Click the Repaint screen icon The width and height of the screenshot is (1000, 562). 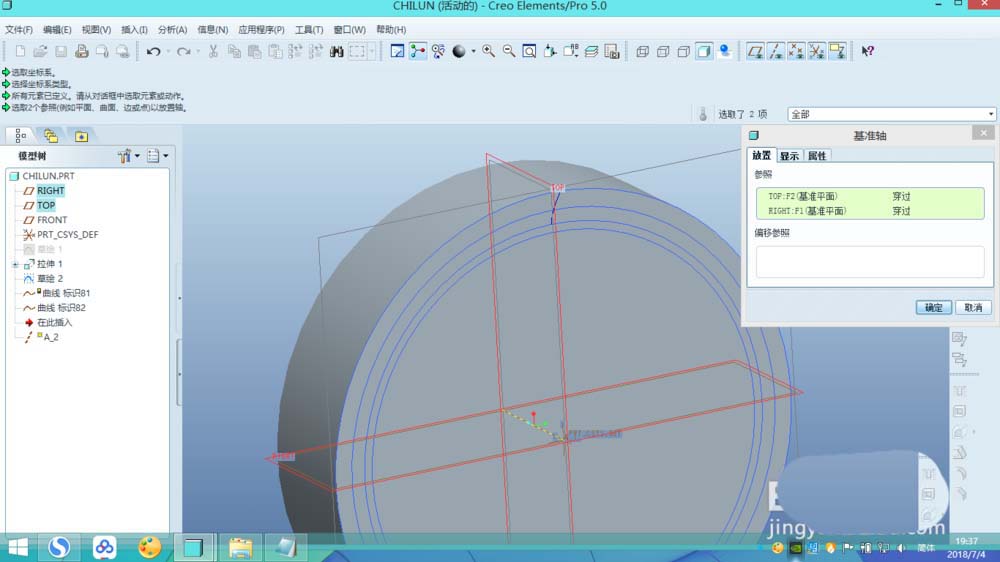click(x=397, y=51)
